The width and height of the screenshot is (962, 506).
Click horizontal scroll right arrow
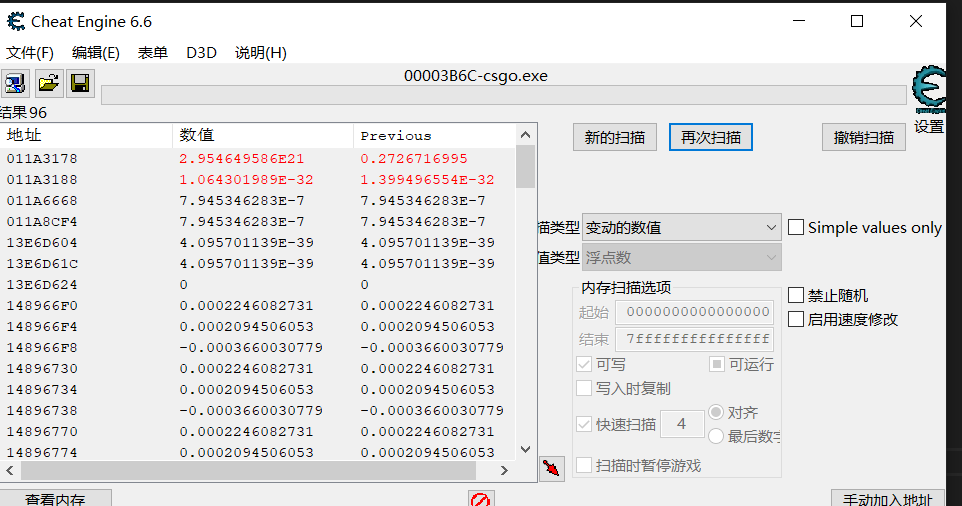504,470
